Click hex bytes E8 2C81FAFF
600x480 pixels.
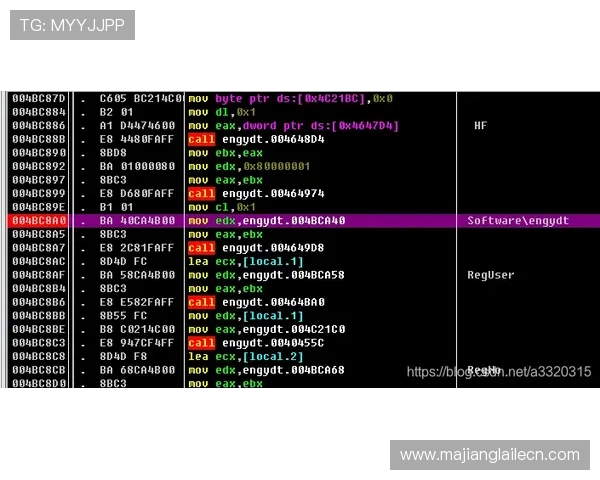pyautogui.click(x=137, y=248)
